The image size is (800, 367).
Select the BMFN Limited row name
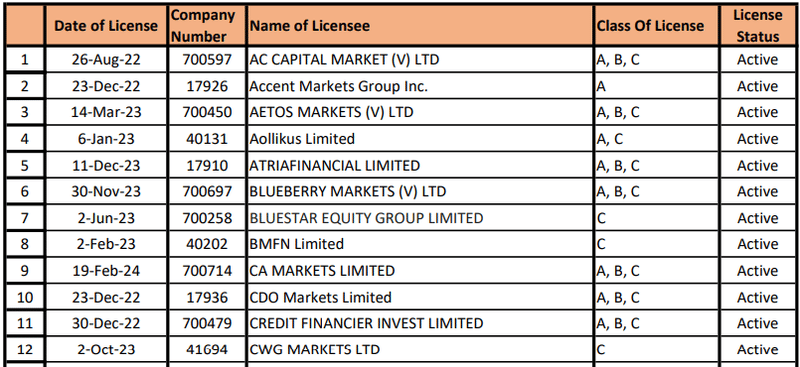click(x=420, y=244)
